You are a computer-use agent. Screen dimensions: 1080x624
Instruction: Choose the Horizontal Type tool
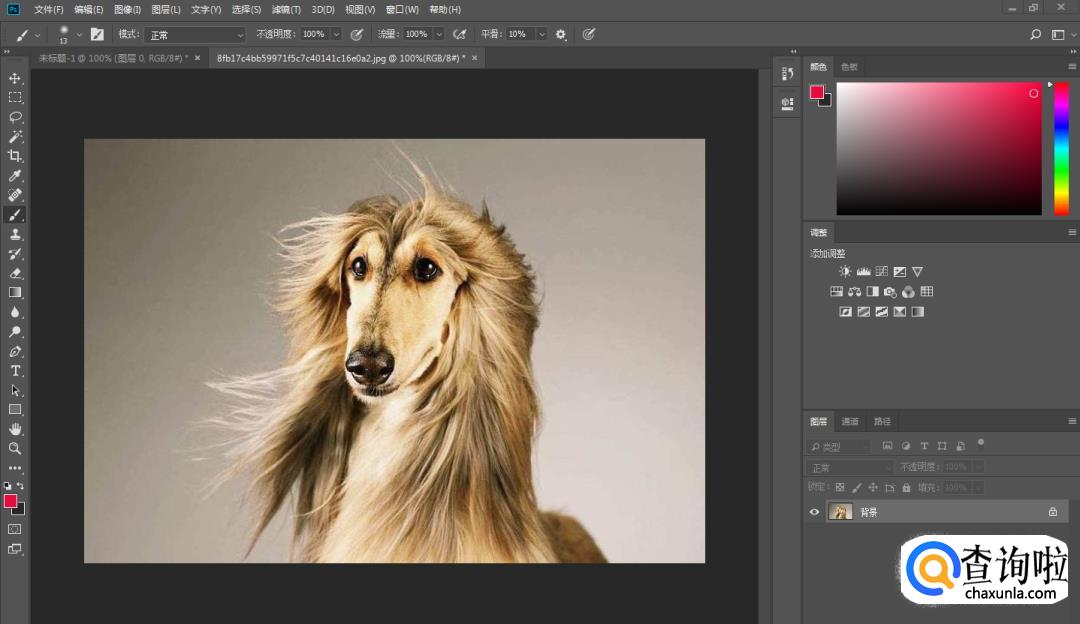tap(15, 371)
